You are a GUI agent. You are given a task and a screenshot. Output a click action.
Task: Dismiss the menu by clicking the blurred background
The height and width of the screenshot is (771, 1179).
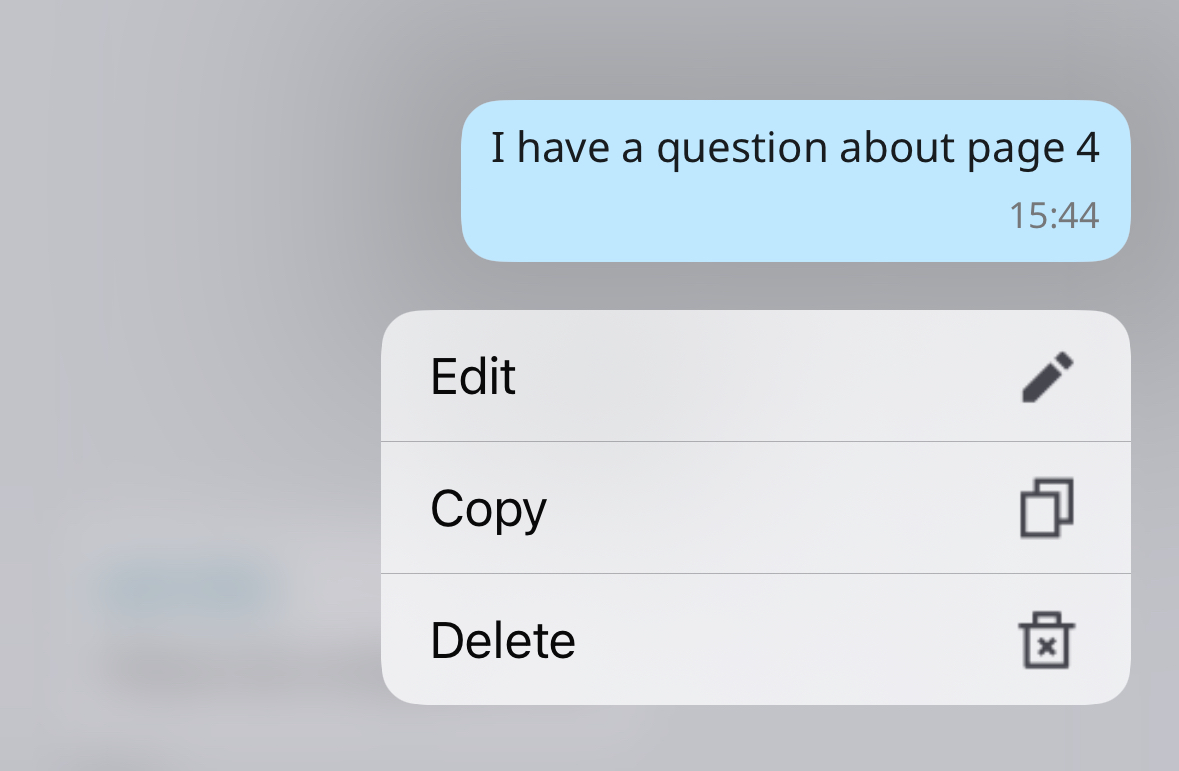click(188, 301)
